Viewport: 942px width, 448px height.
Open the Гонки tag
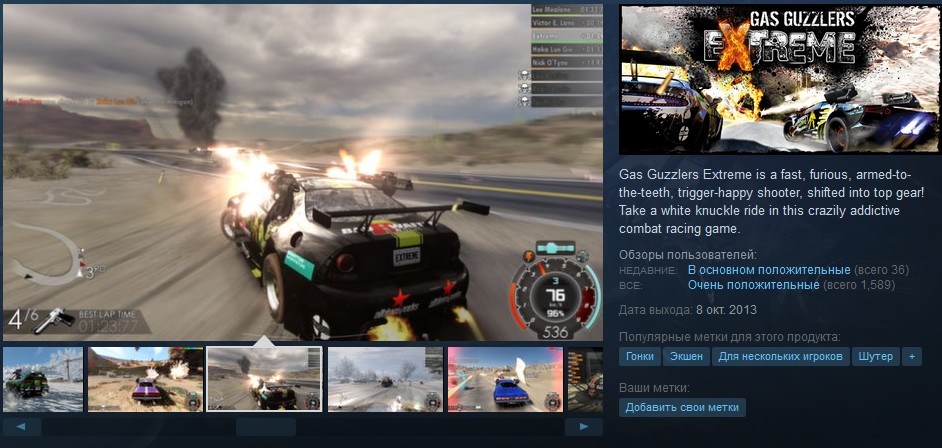point(640,356)
